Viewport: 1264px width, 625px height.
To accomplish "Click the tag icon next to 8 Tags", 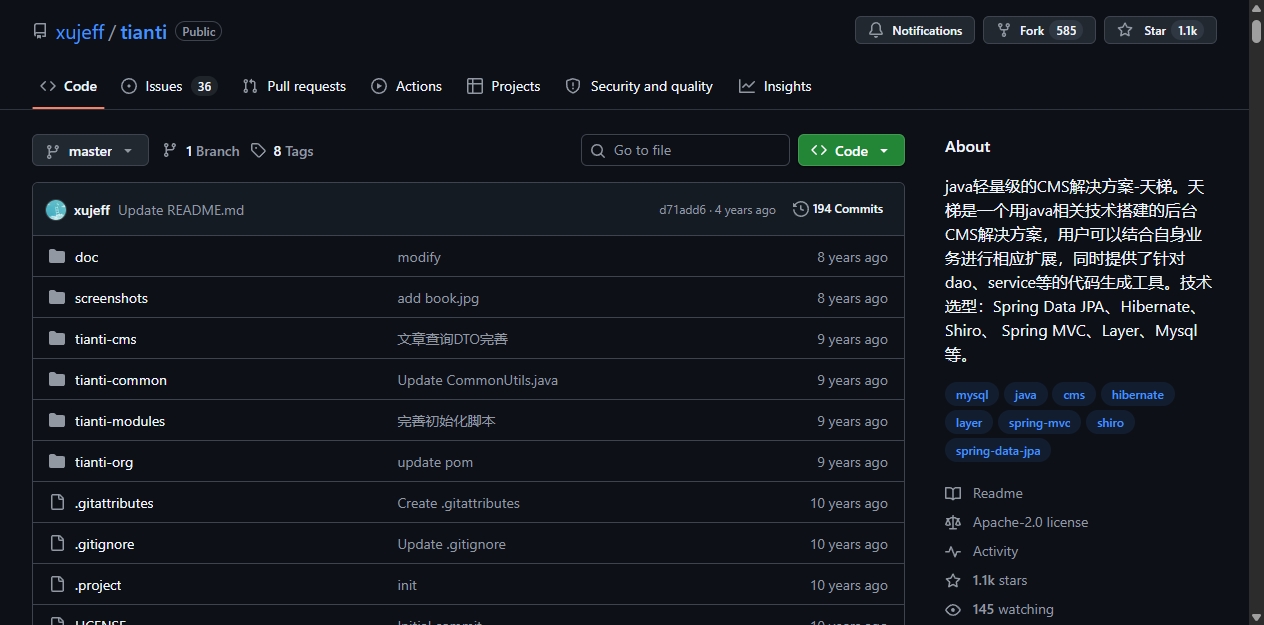I will [259, 151].
